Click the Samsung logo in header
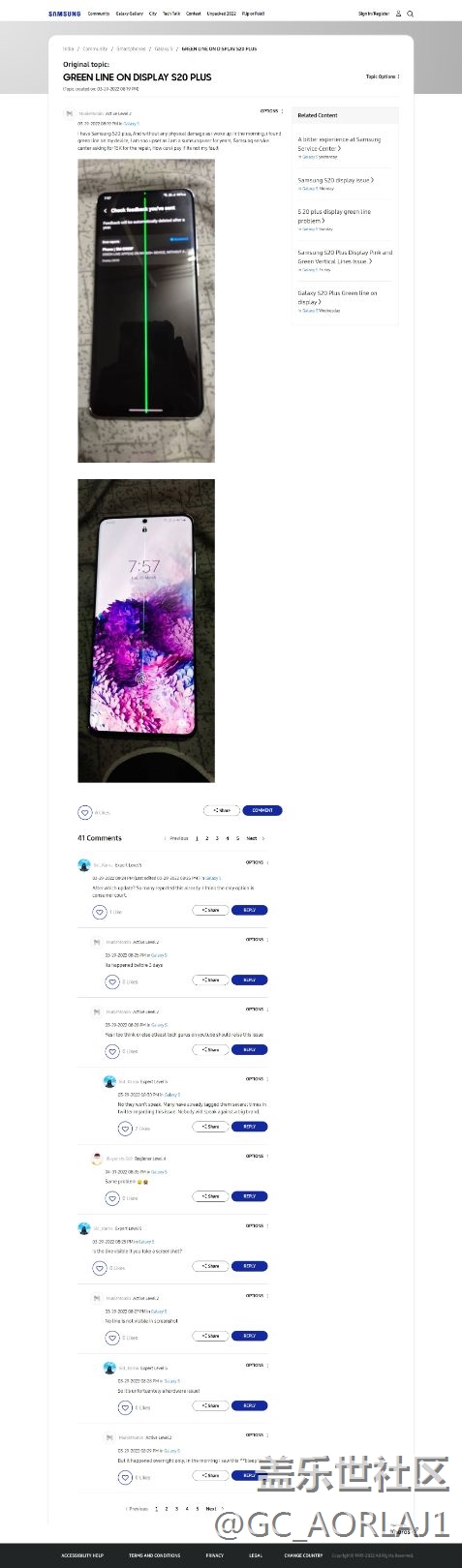The image size is (462, 1568). tap(65, 14)
